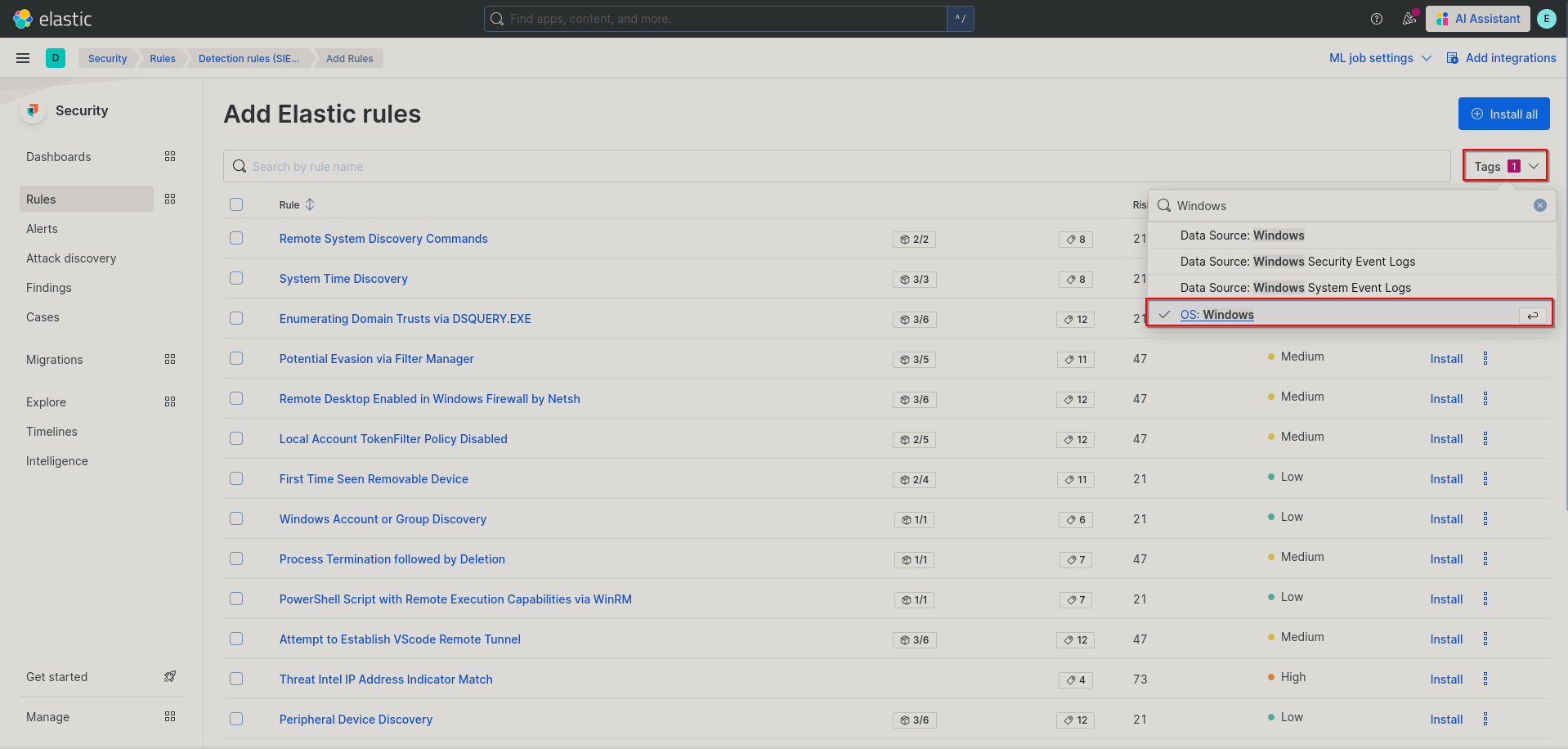Screen dimensions: 1568x749
Task: Click Install all button
Action: pyautogui.click(x=1504, y=114)
